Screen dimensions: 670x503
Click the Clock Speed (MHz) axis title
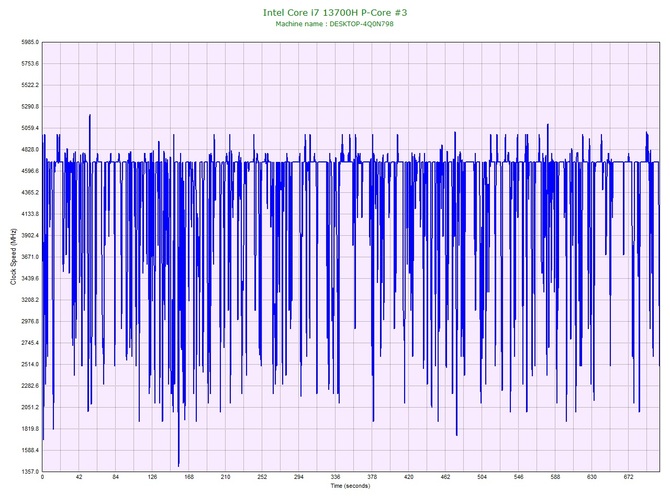pyautogui.click(x=13, y=256)
